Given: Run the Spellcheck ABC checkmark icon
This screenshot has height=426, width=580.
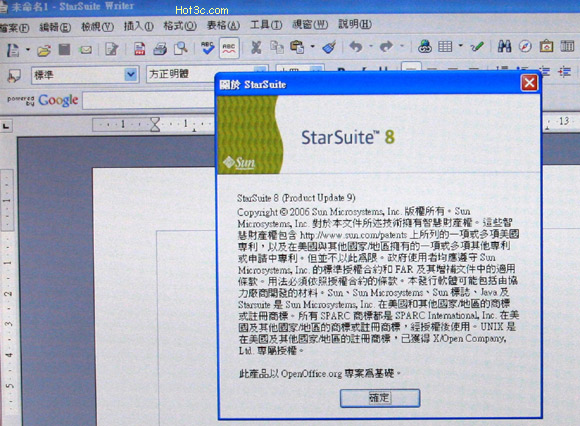Looking at the screenshot, I should click(x=208, y=48).
